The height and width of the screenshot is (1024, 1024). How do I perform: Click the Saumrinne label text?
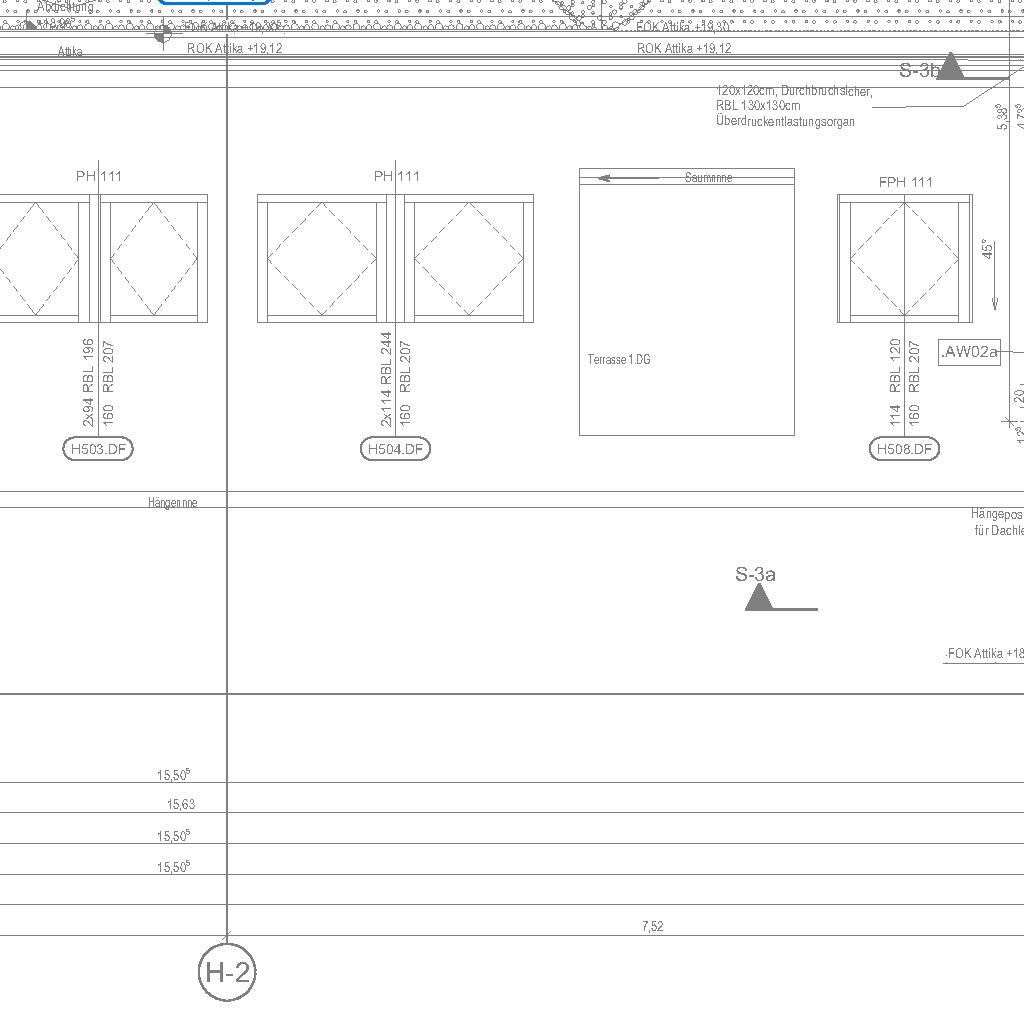click(x=708, y=177)
